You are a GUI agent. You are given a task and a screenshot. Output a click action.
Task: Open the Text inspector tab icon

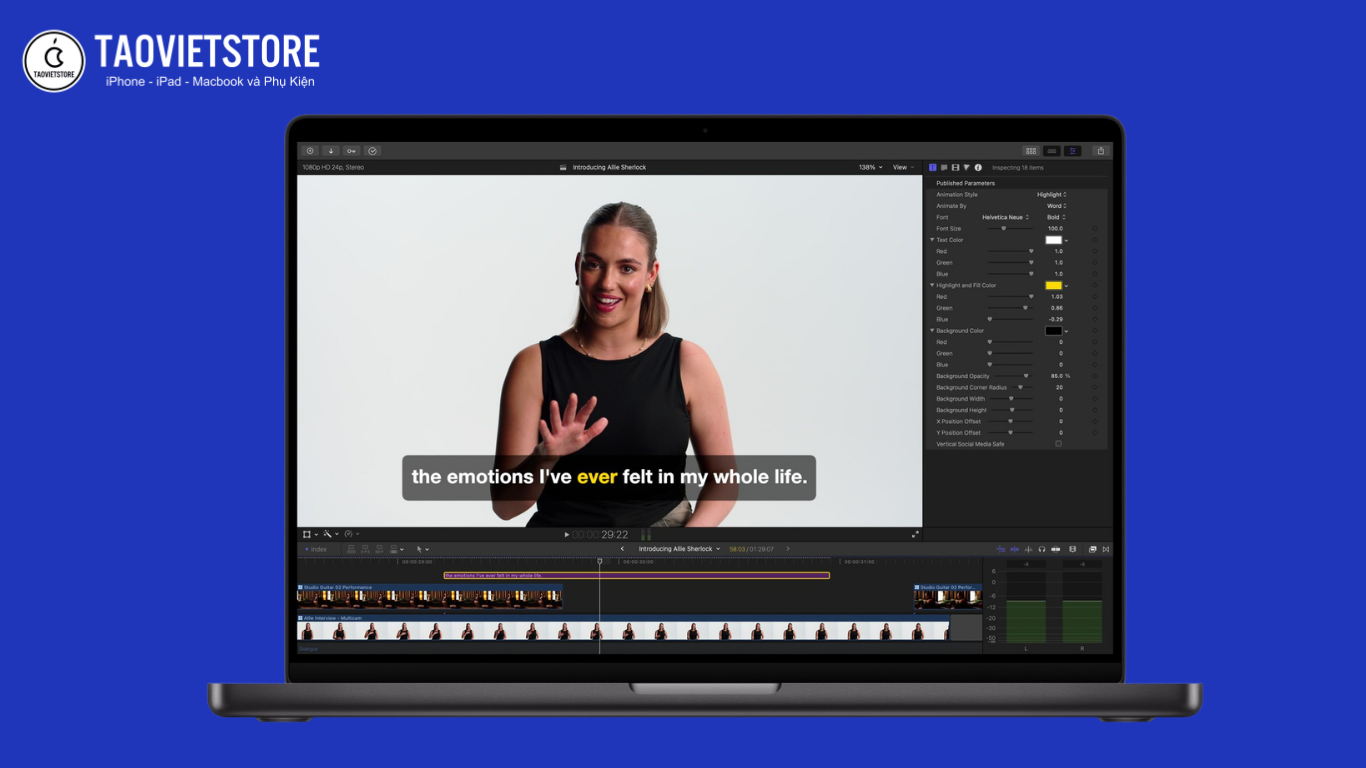[x=944, y=167]
